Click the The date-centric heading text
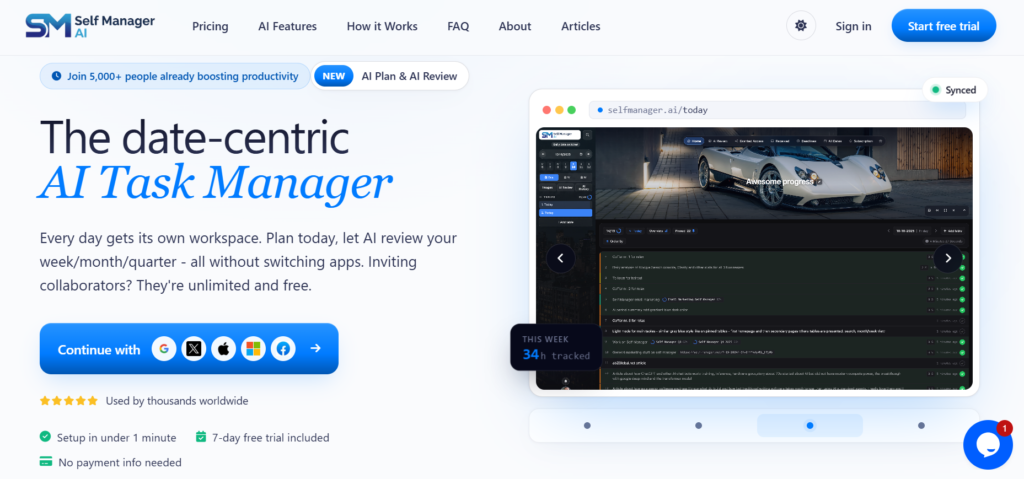 click(x=195, y=136)
